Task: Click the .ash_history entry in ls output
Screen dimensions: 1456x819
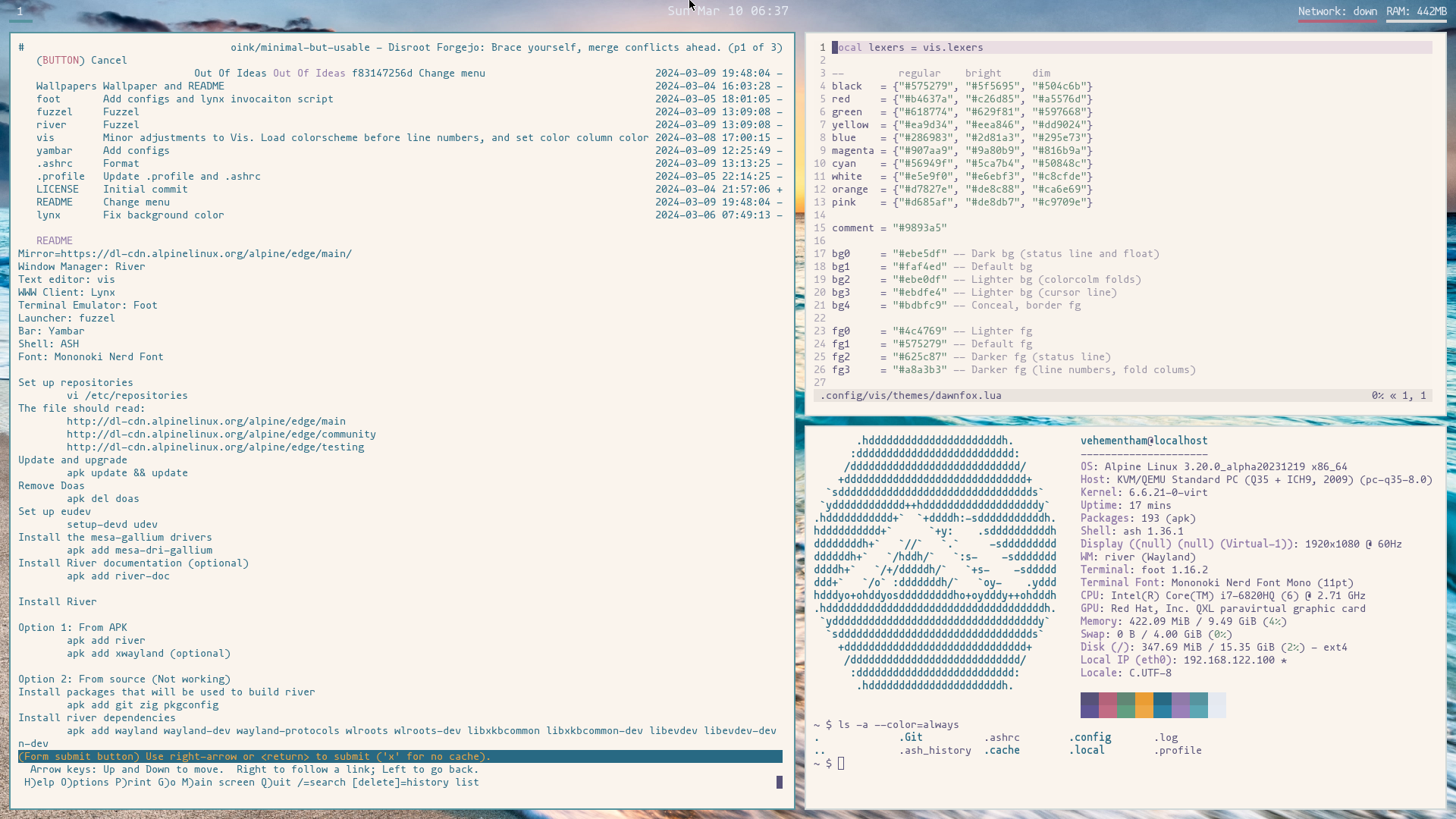Action: point(935,751)
